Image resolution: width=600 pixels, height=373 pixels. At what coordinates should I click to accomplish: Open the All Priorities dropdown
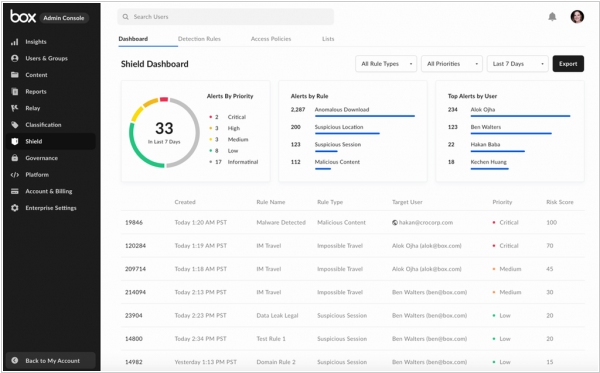[452, 64]
